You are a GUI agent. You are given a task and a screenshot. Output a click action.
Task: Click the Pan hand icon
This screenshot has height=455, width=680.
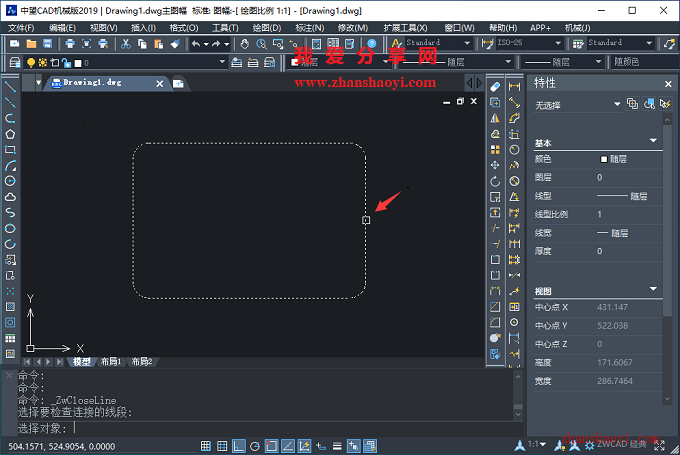click(245, 44)
